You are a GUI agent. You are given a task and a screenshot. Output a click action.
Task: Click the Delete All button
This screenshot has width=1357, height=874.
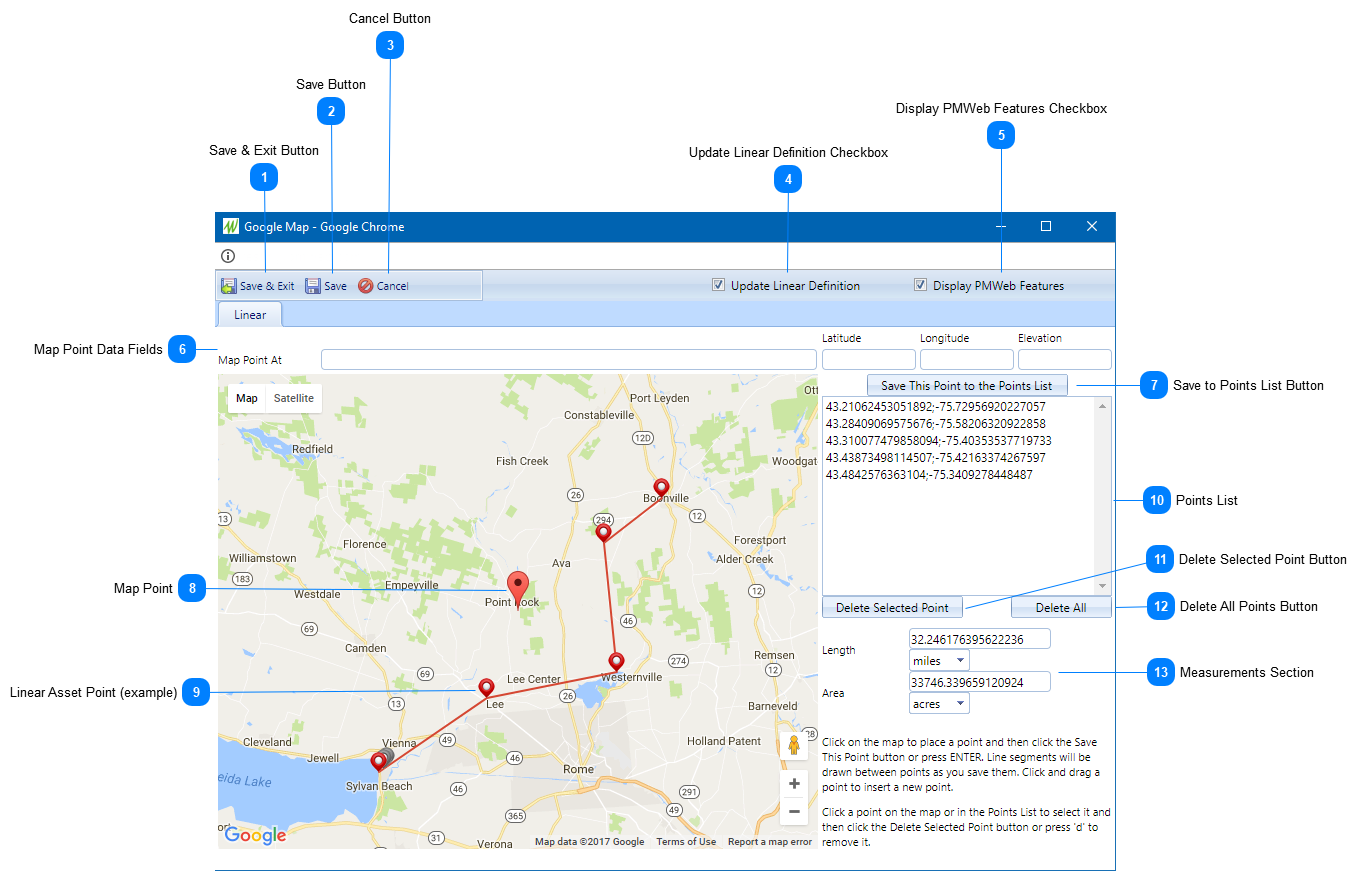pyautogui.click(x=1061, y=607)
